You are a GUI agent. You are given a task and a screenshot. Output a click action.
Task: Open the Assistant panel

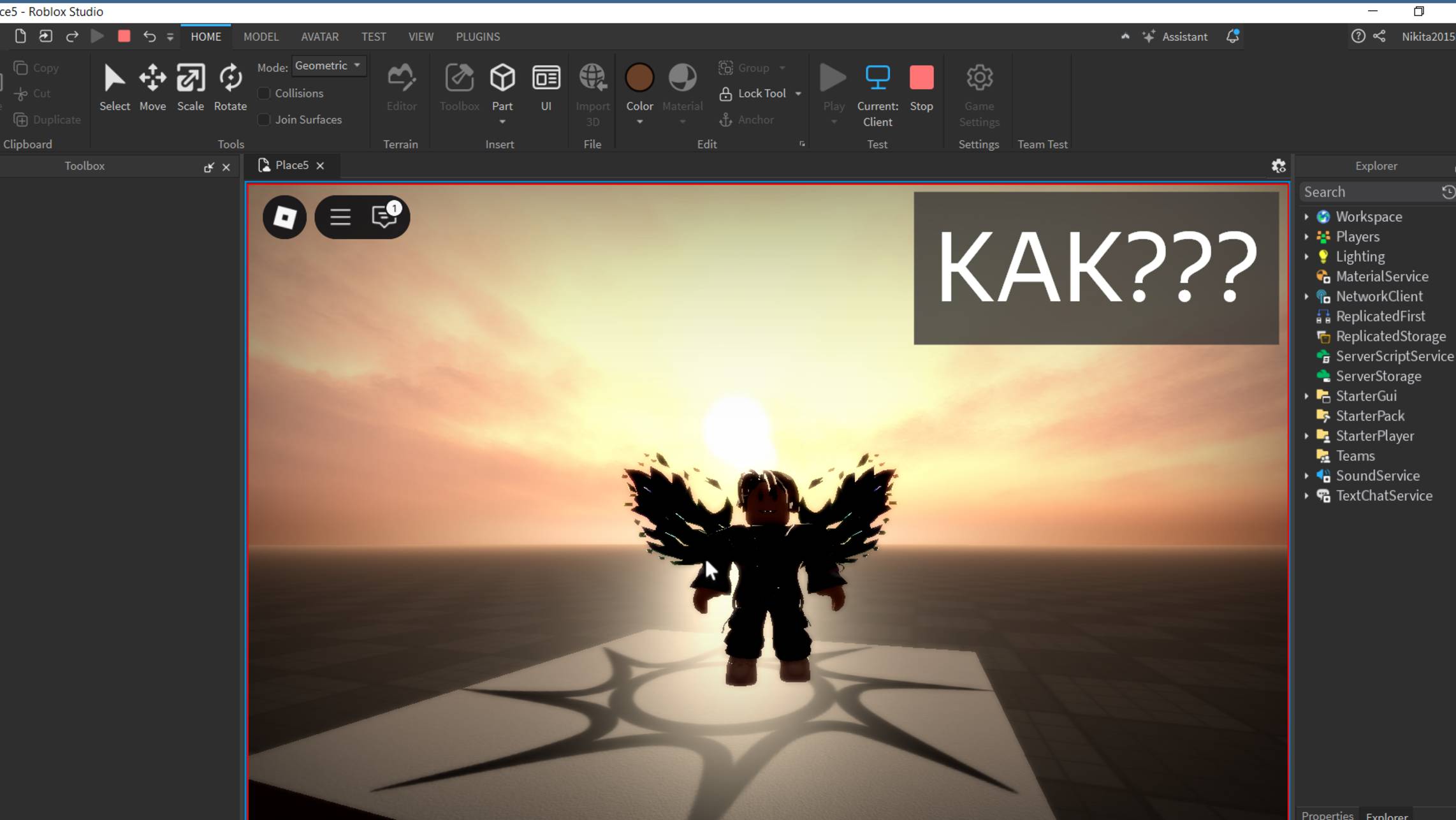coord(1175,37)
